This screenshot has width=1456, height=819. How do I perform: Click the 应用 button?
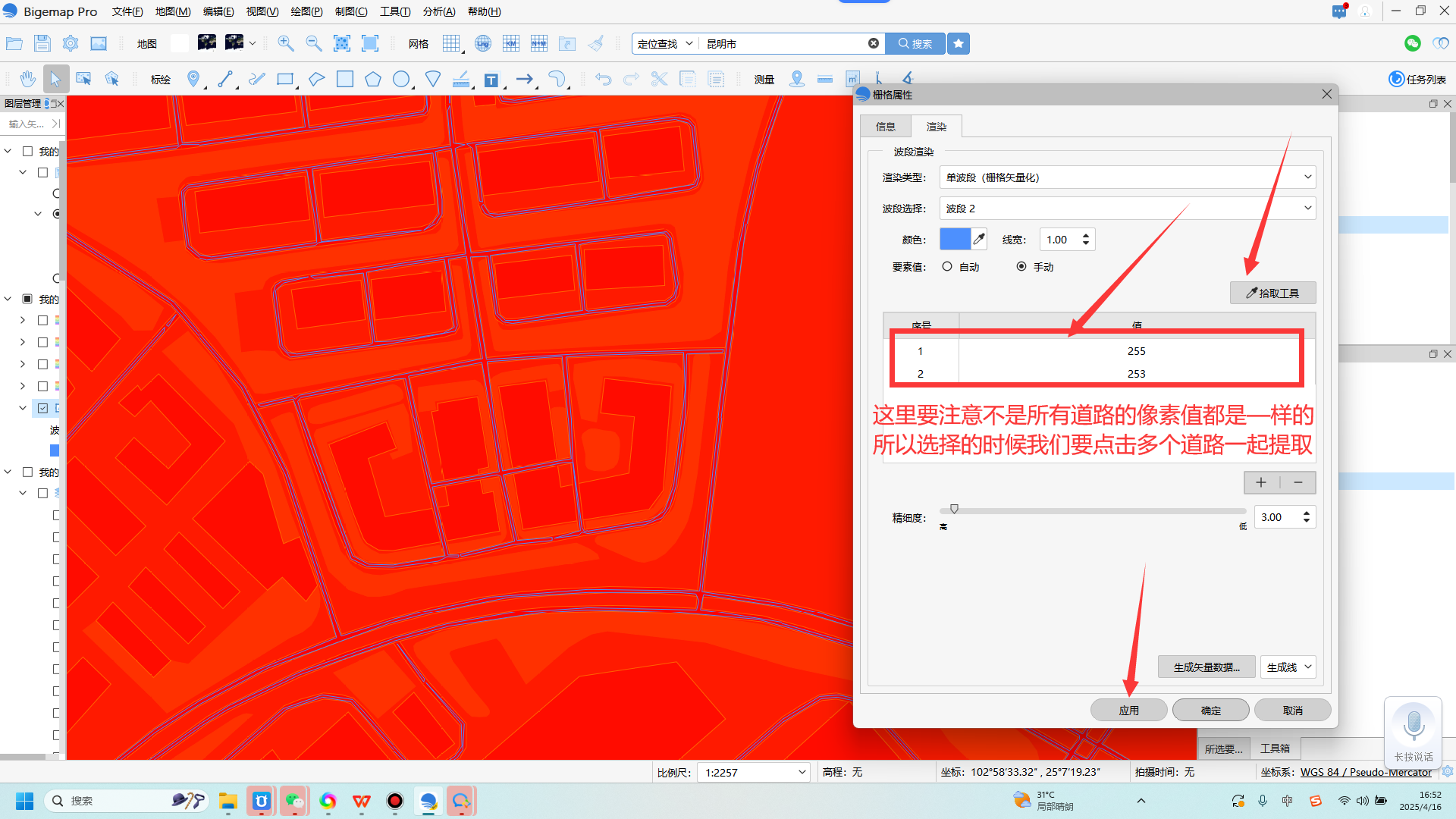coord(1128,710)
